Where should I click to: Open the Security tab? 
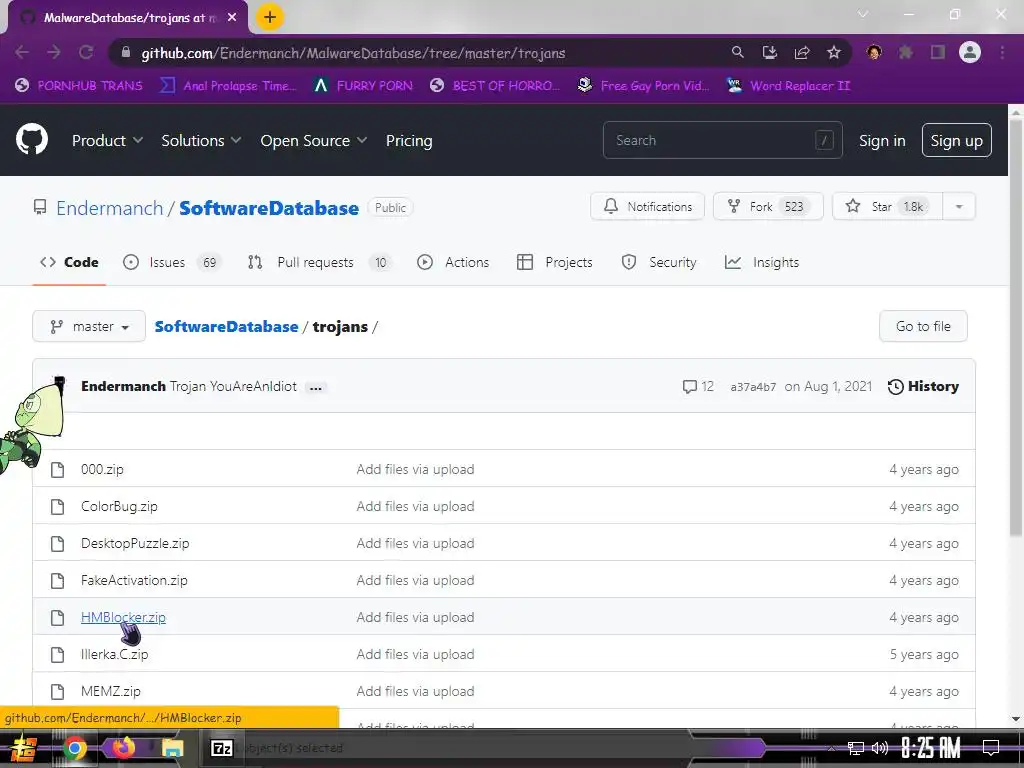click(659, 263)
